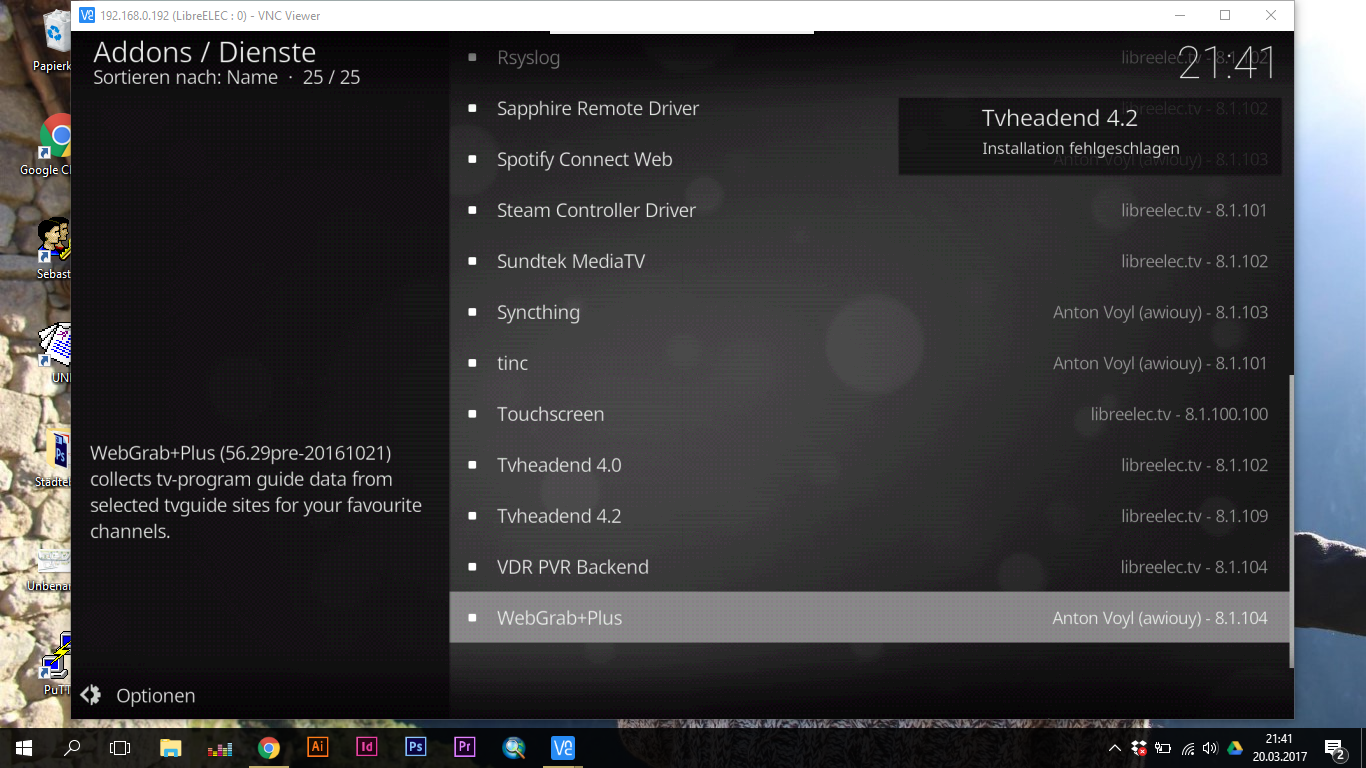Click the Kodi addon list scrollbar
The image size is (1366, 768).
pyautogui.click(x=1291, y=521)
